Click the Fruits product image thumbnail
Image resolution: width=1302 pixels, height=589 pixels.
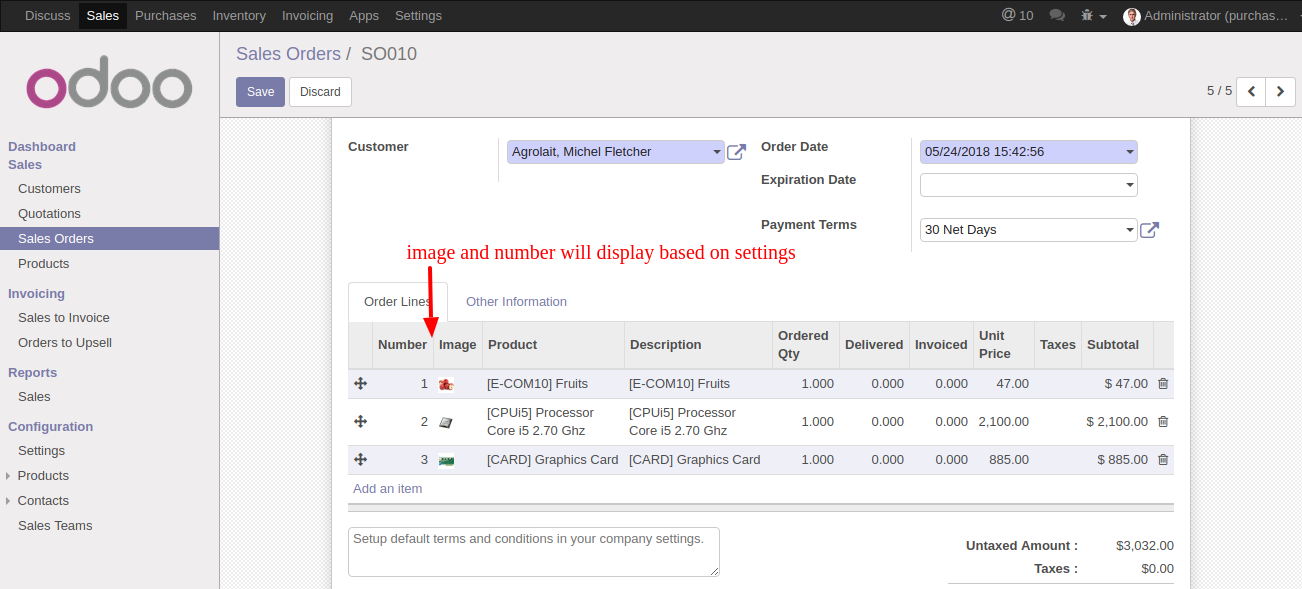[x=446, y=384]
